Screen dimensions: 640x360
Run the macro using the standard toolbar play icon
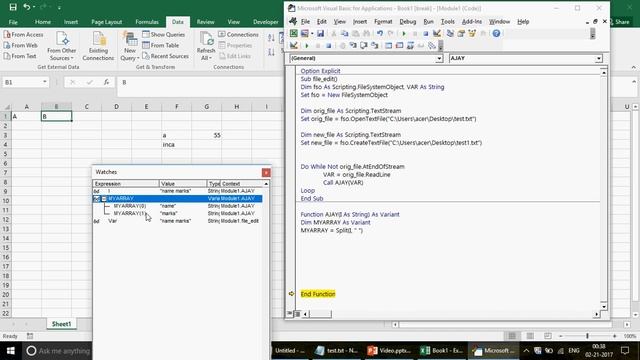[404, 33]
